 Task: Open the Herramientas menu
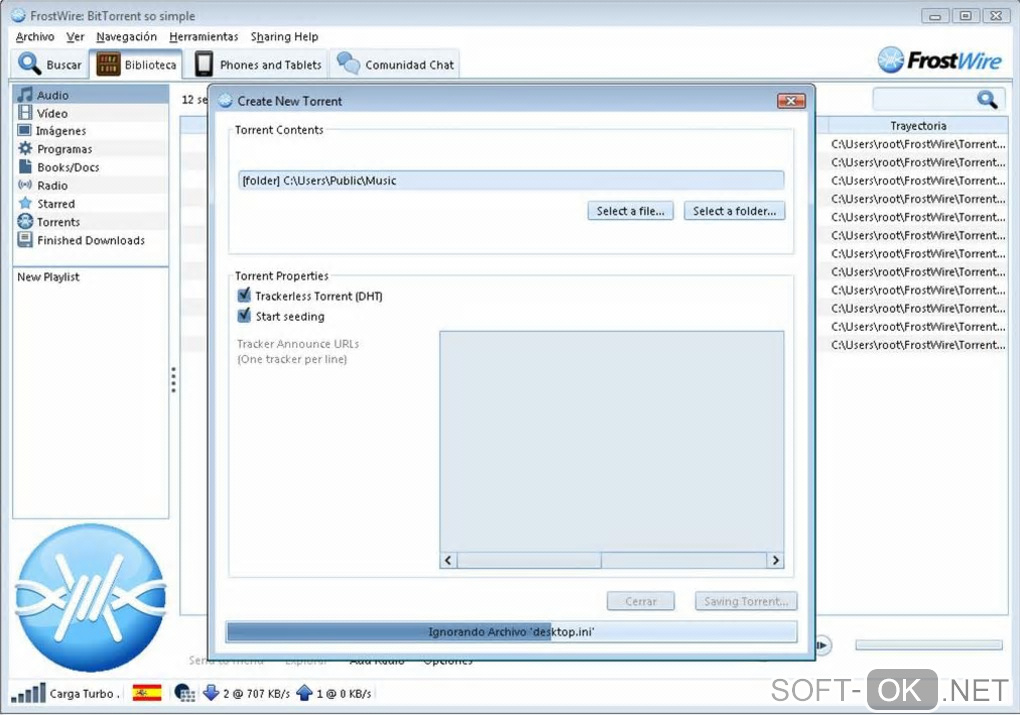click(204, 36)
